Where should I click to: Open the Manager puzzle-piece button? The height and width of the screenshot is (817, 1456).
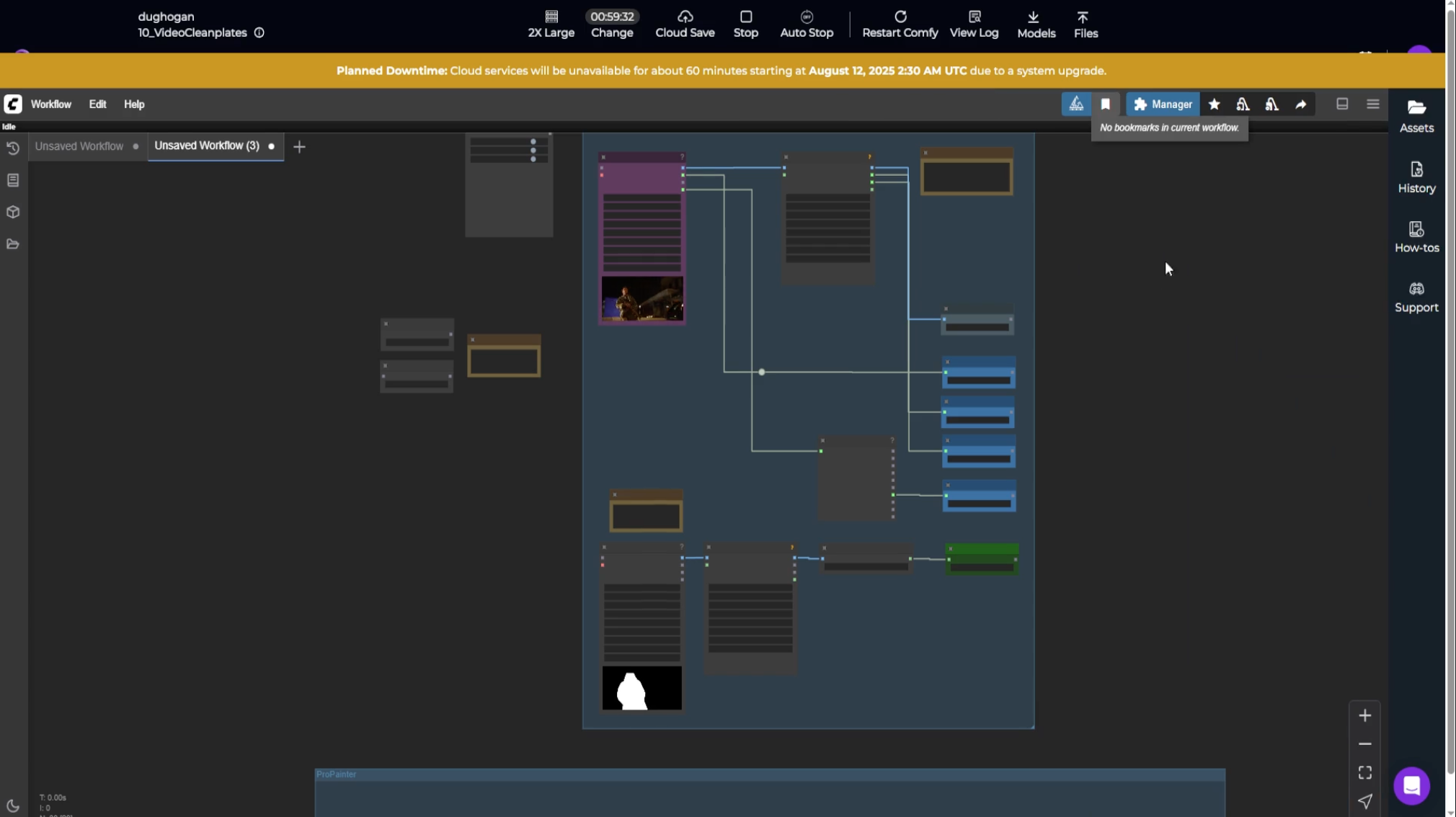1161,104
